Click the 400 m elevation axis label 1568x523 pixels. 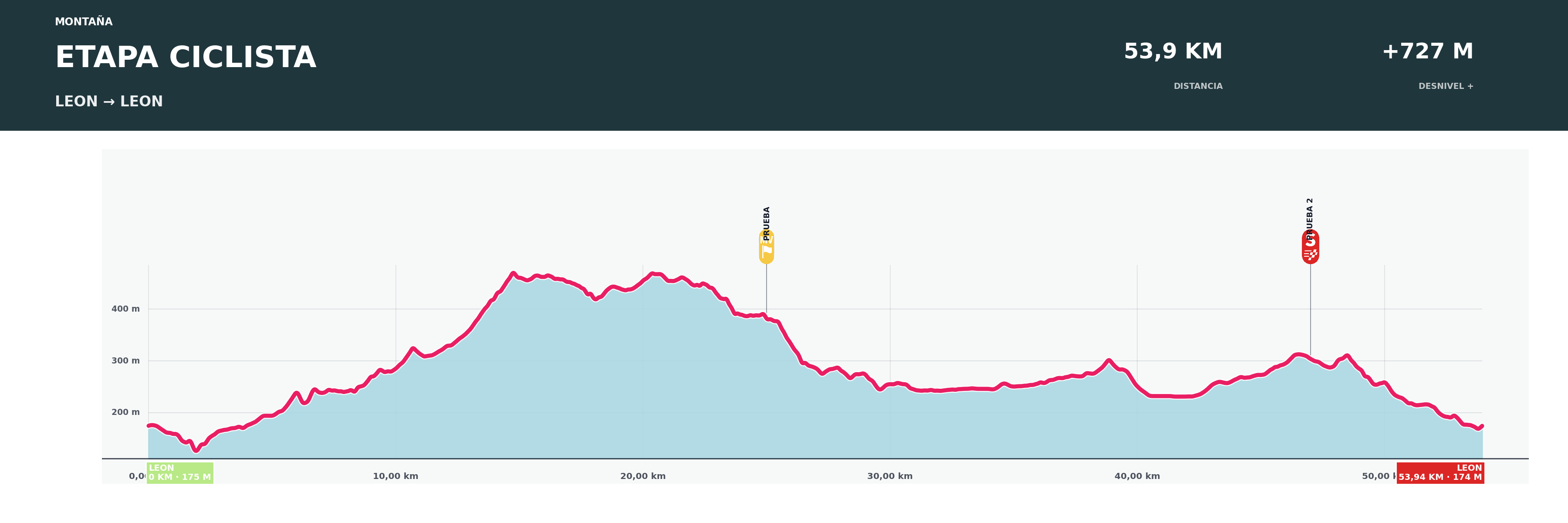pyautogui.click(x=125, y=309)
